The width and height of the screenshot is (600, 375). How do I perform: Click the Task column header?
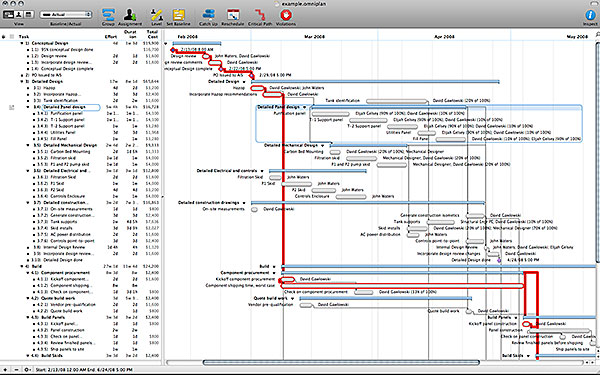pyautogui.click(x=24, y=37)
